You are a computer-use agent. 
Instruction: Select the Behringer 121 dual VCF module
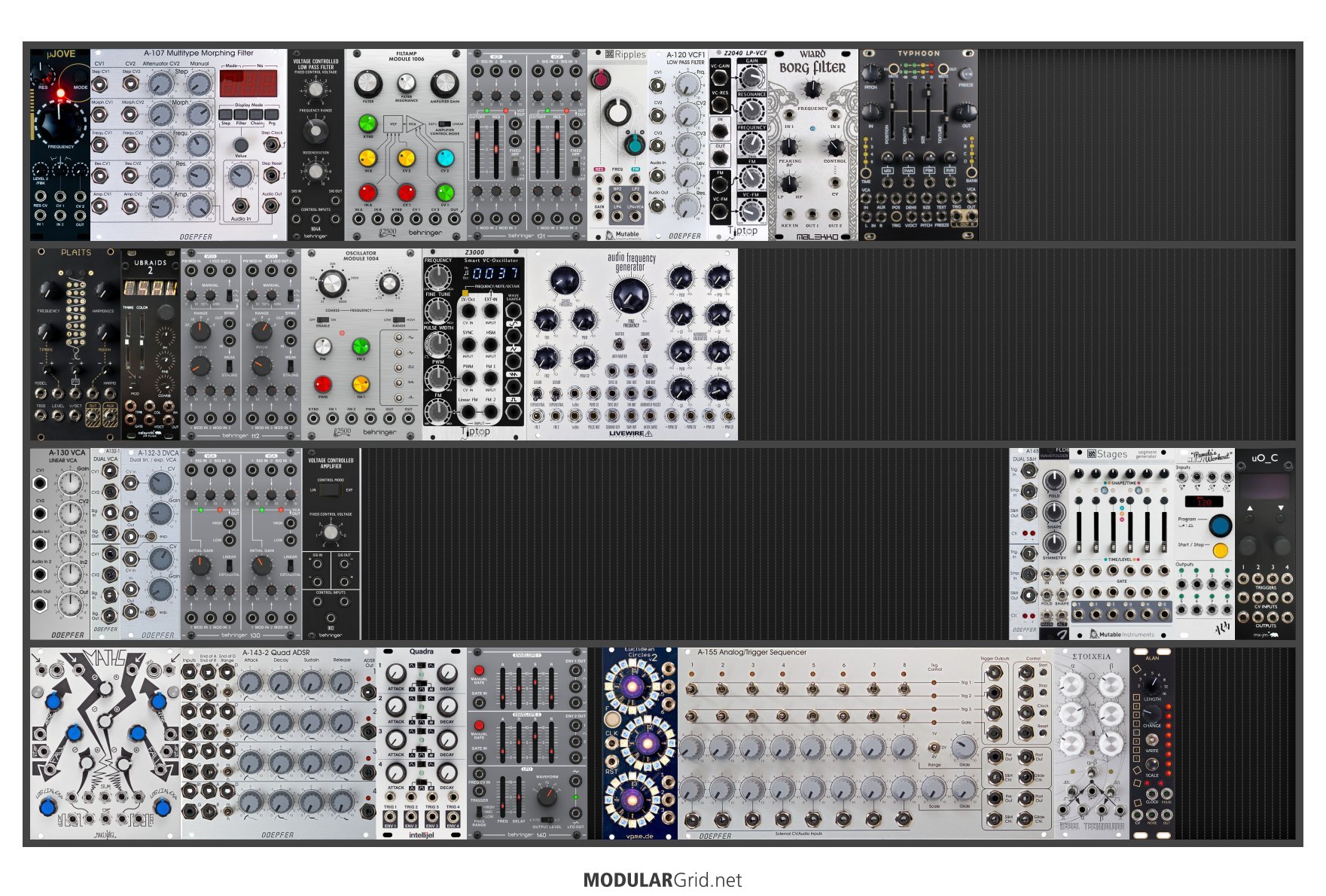pos(527,145)
